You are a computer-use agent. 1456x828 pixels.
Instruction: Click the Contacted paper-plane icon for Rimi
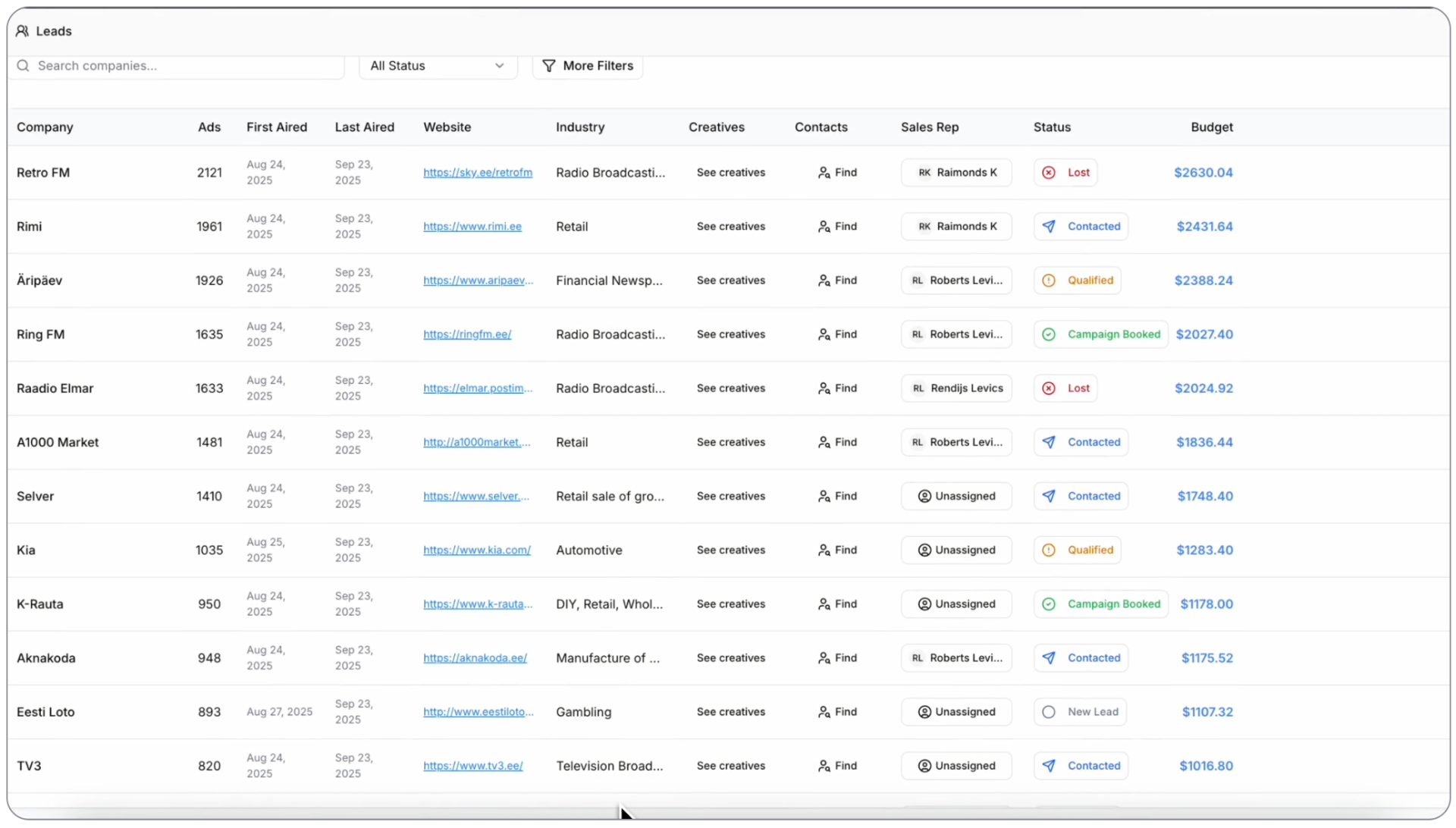click(1049, 227)
